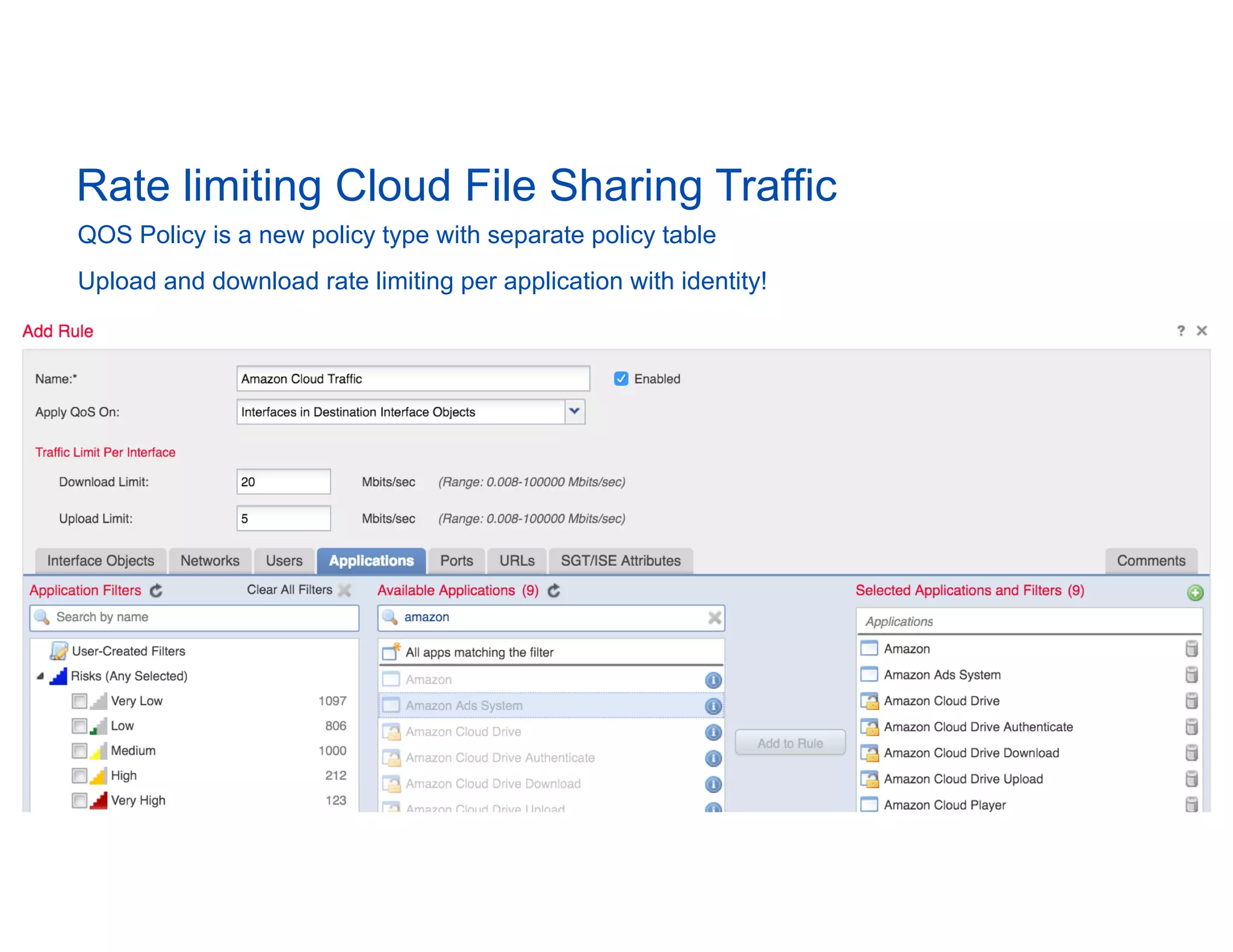Click the Clear All Filters X icon
1233x952 pixels.
345,590
